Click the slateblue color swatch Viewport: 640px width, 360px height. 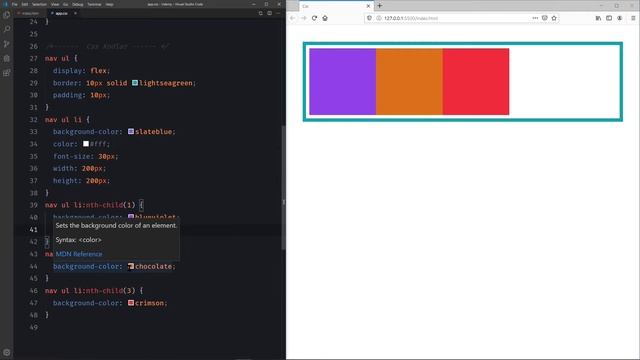[x=131, y=131]
